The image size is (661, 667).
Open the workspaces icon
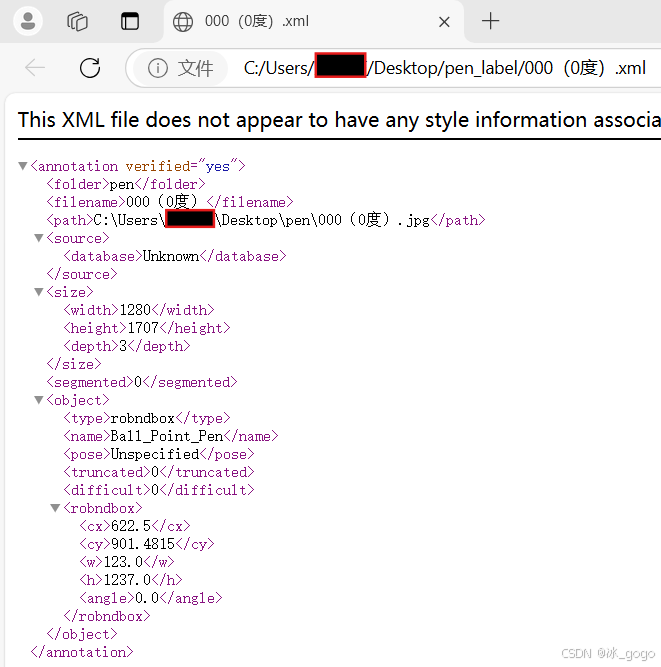click(x=77, y=21)
